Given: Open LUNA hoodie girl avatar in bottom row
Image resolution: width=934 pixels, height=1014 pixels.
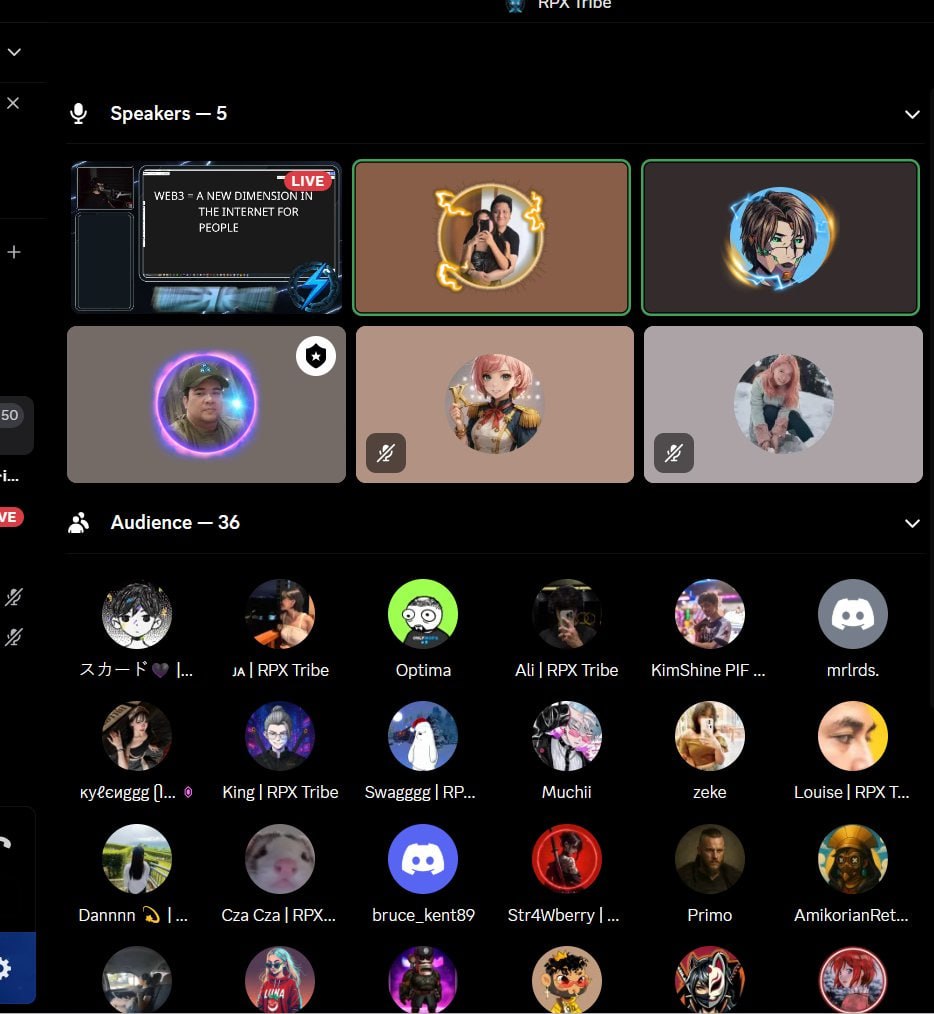Looking at the screenshot, I should (279, 980).
